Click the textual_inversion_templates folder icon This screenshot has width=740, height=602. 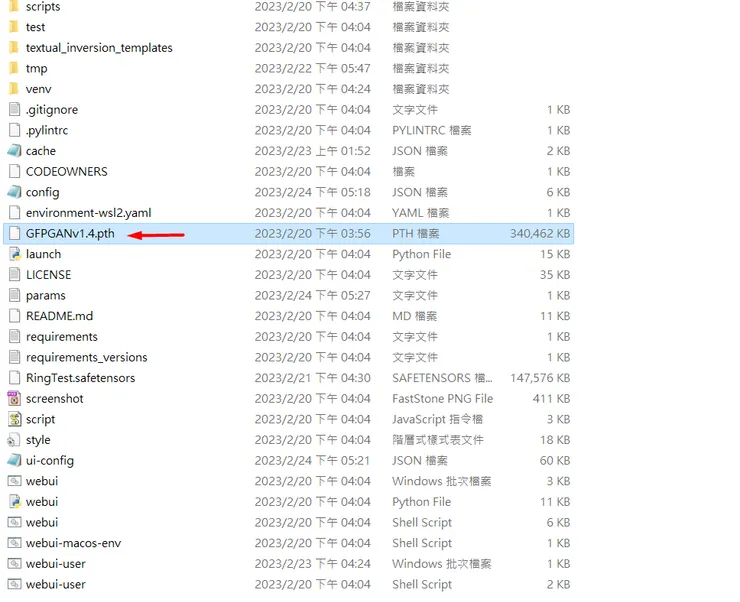pos(14,48)
